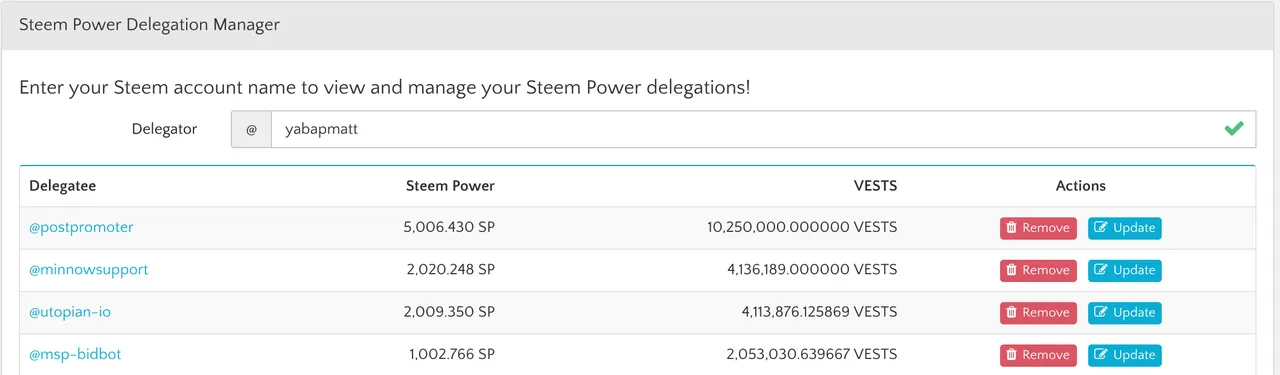The width and height of the screenshot is (1280, 375).
Task: Update the @minnowsupport delegation
Action: (x=1125, y=270)
